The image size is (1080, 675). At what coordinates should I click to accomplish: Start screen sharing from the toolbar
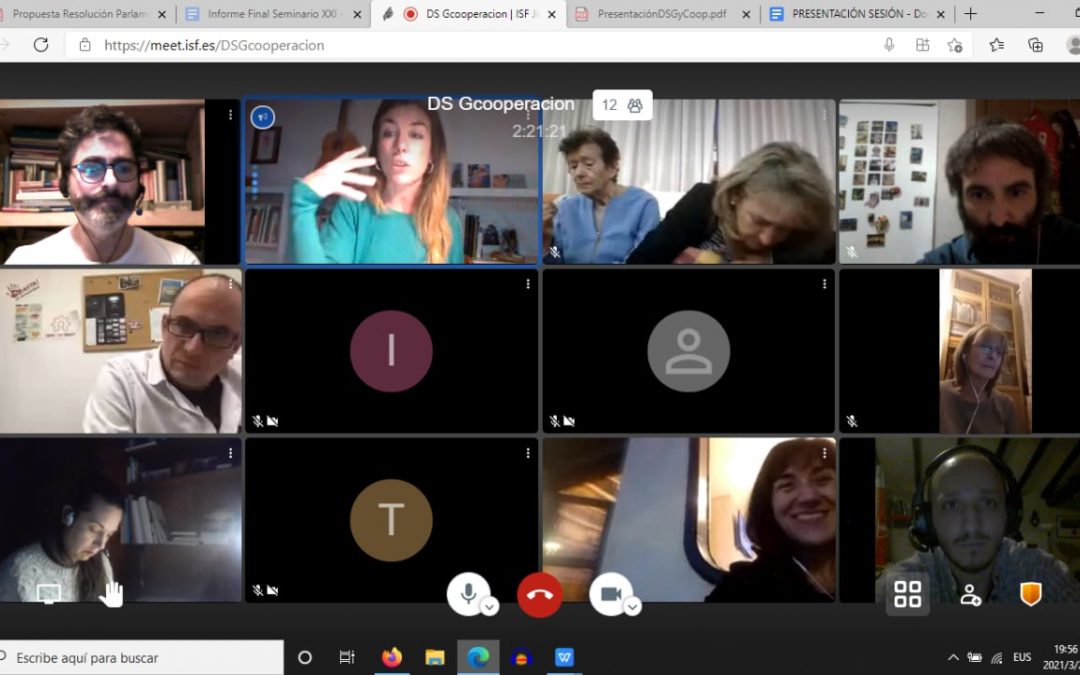[x=48, y=594]
